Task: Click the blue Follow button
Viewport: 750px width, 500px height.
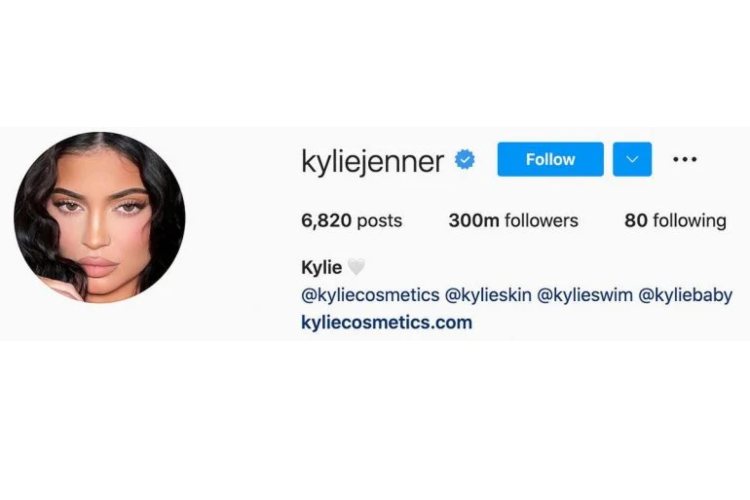Action: (550, 159)
